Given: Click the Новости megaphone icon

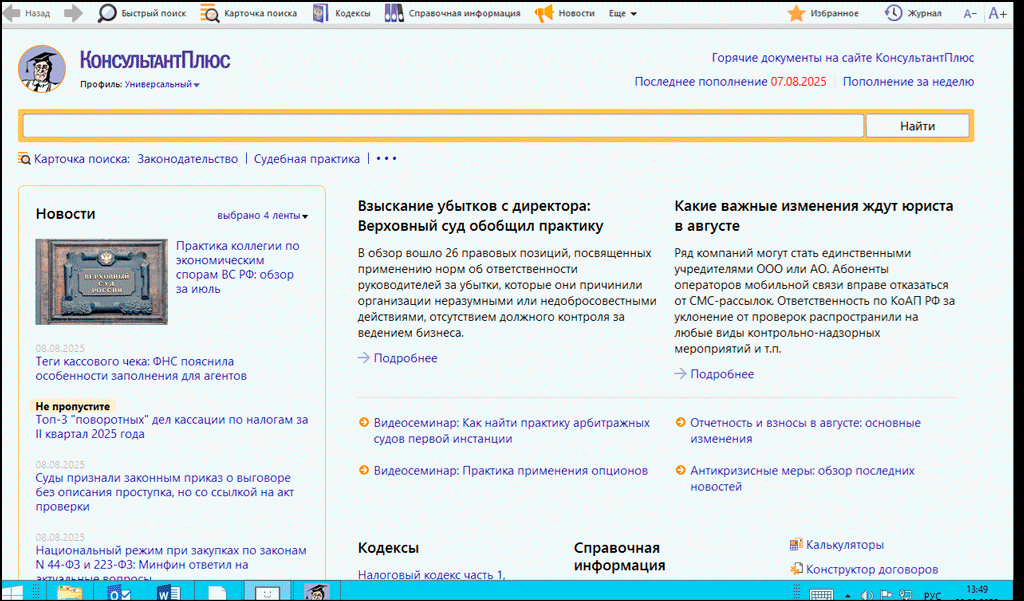Looking at the screenshot, I should point(544,13).
